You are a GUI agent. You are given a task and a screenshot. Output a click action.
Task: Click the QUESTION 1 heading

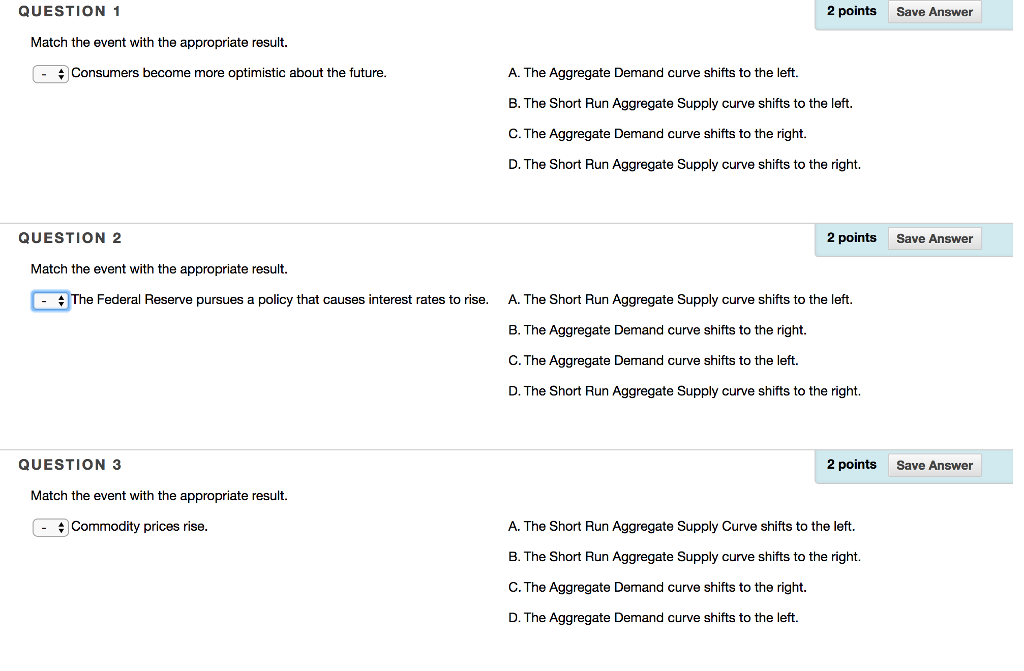click(69, 11)
